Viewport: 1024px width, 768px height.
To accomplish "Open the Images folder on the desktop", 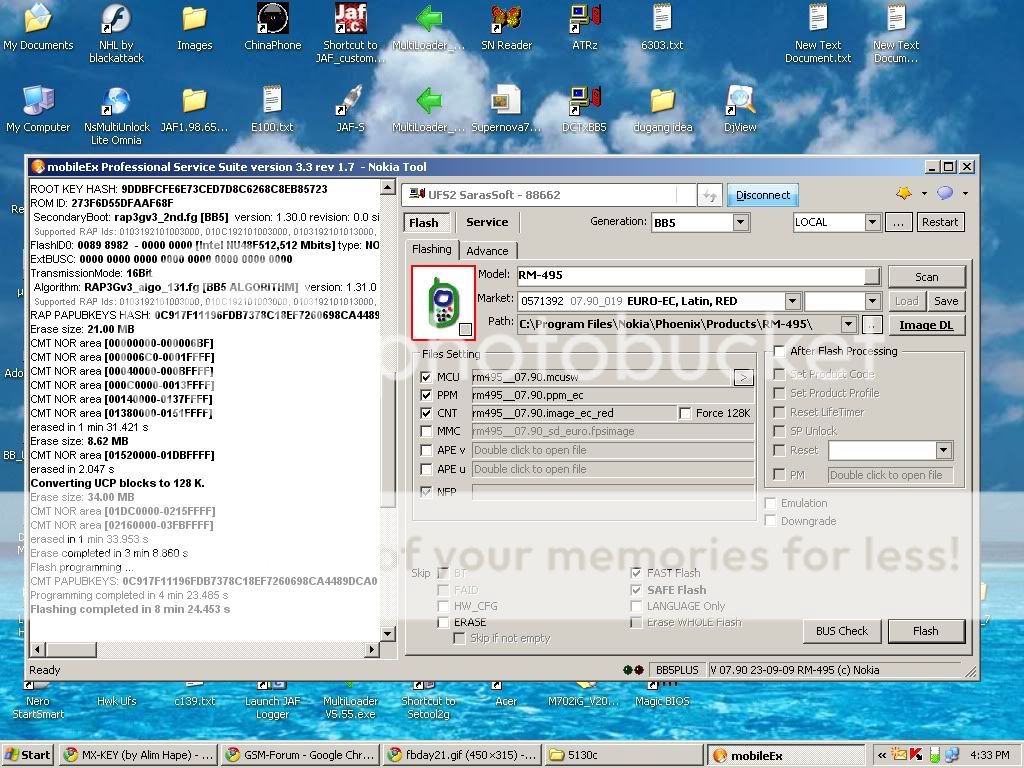I will (195, 27).
